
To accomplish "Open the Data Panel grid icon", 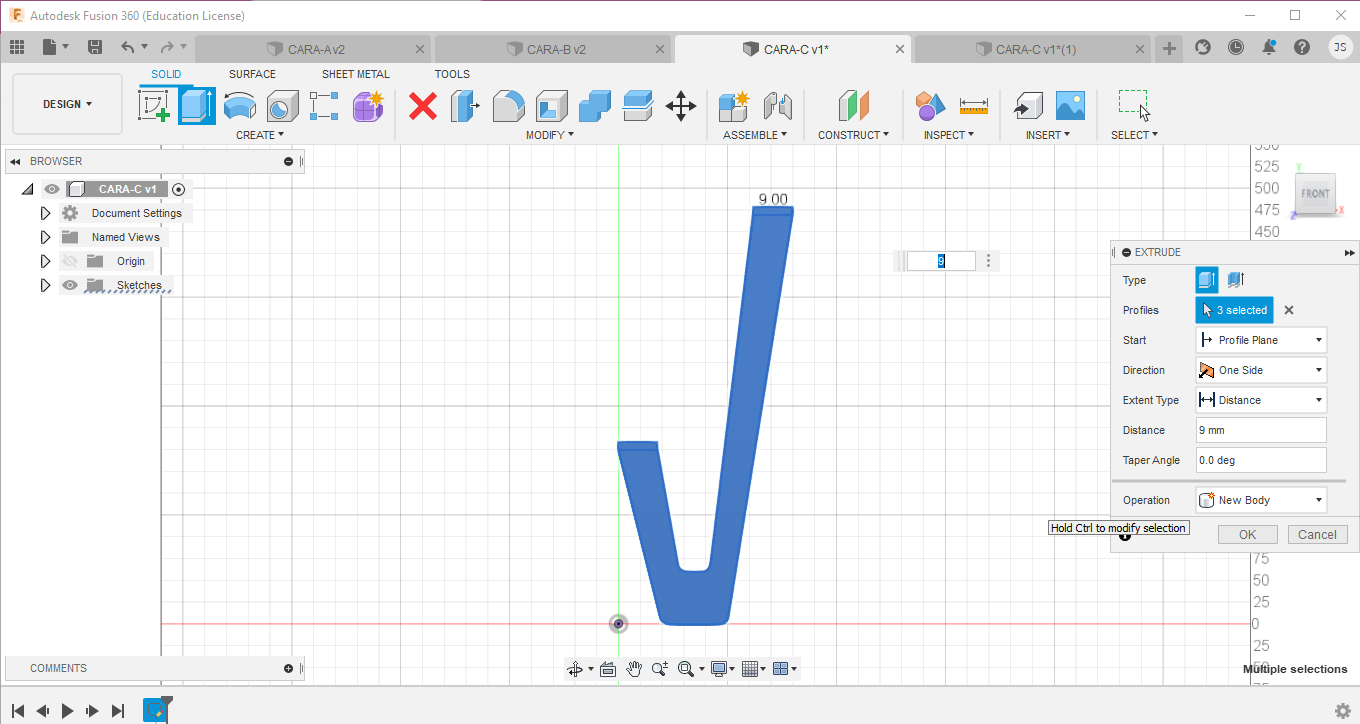I will (17, 47).
